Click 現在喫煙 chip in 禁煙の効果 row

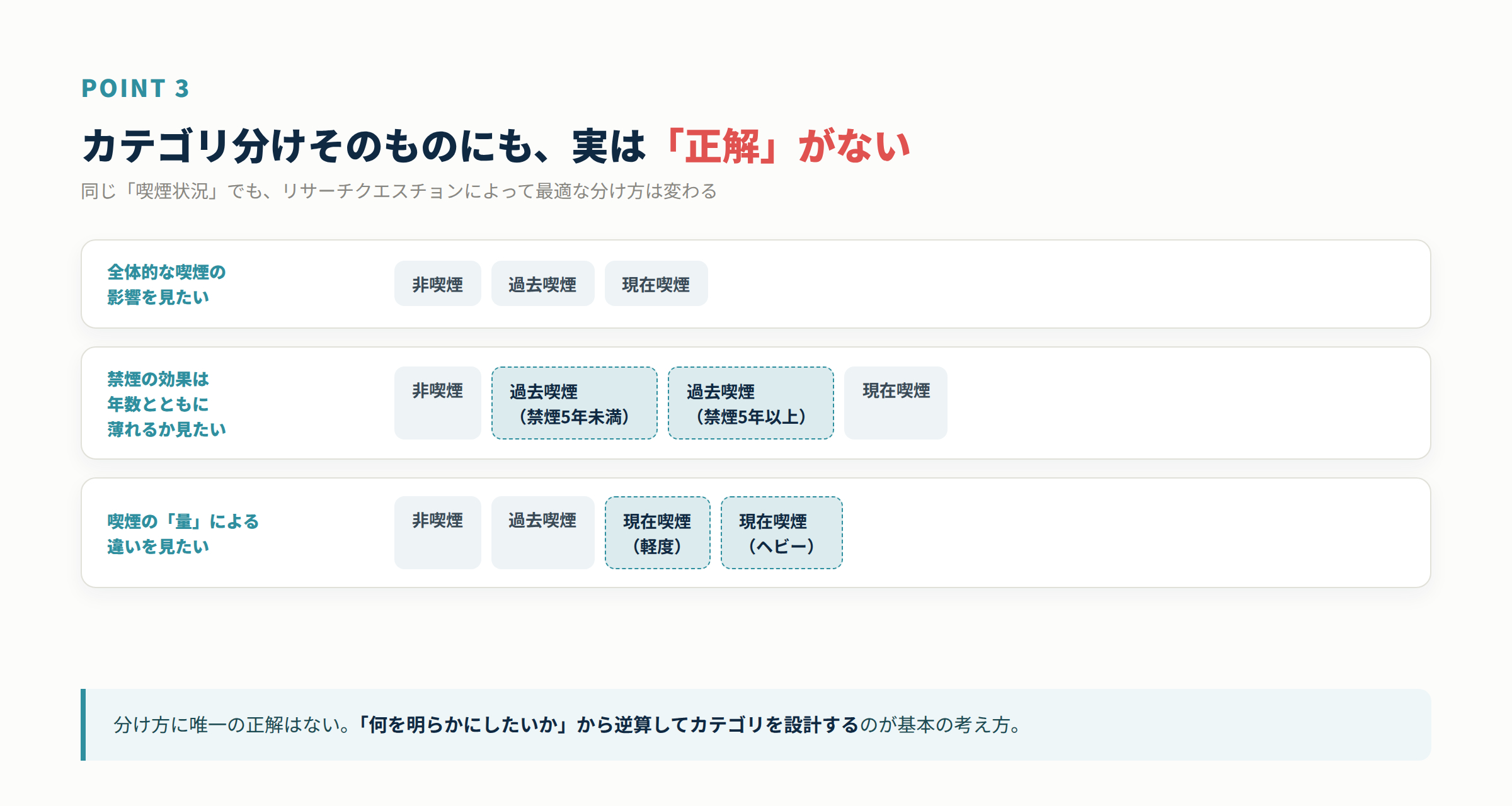click(895, 403)
